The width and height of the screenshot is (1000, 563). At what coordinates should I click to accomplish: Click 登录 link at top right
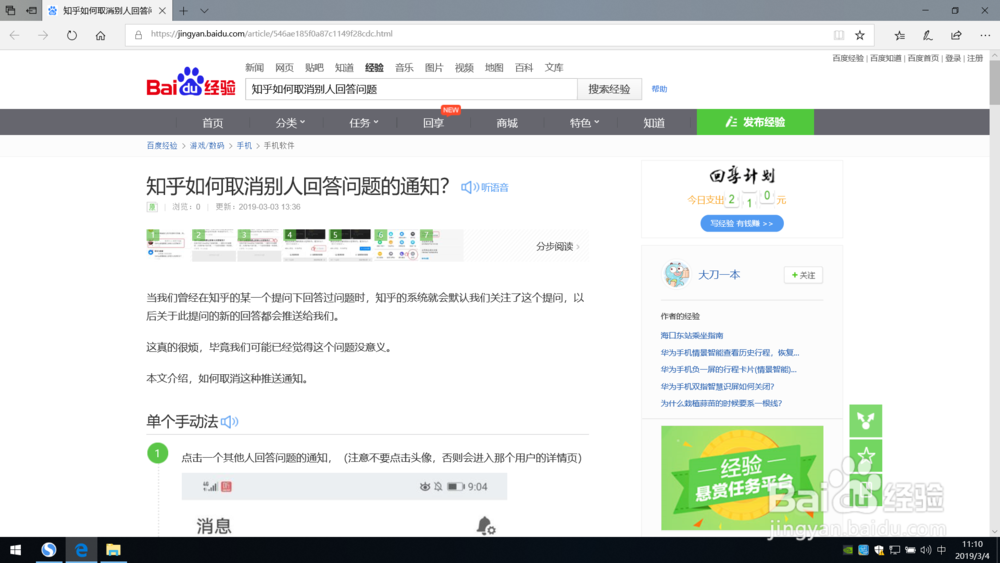(x=953, y=58)
